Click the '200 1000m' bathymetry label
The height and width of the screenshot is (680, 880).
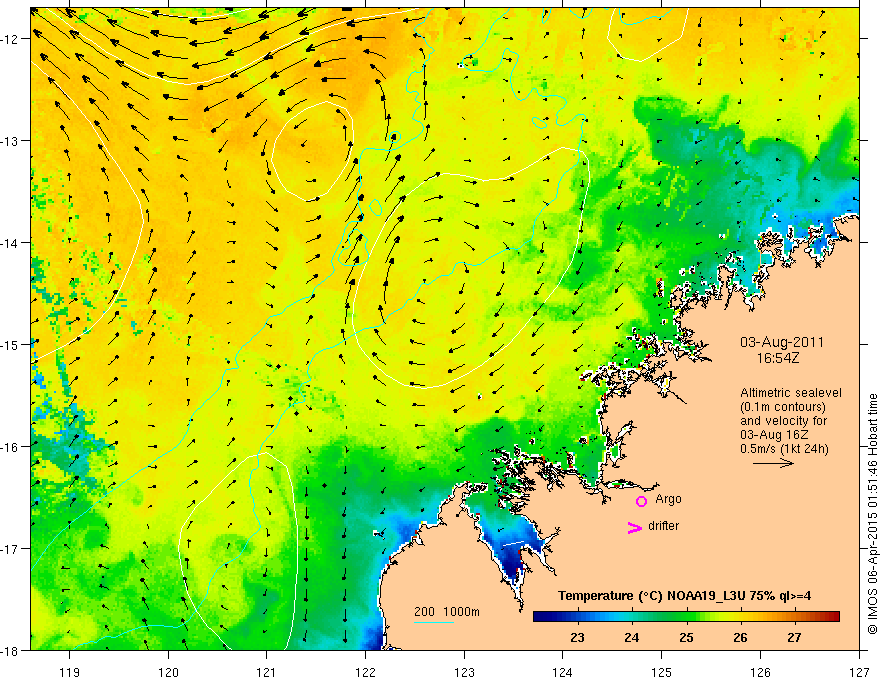pyautogui.click(x=447, y=612)
